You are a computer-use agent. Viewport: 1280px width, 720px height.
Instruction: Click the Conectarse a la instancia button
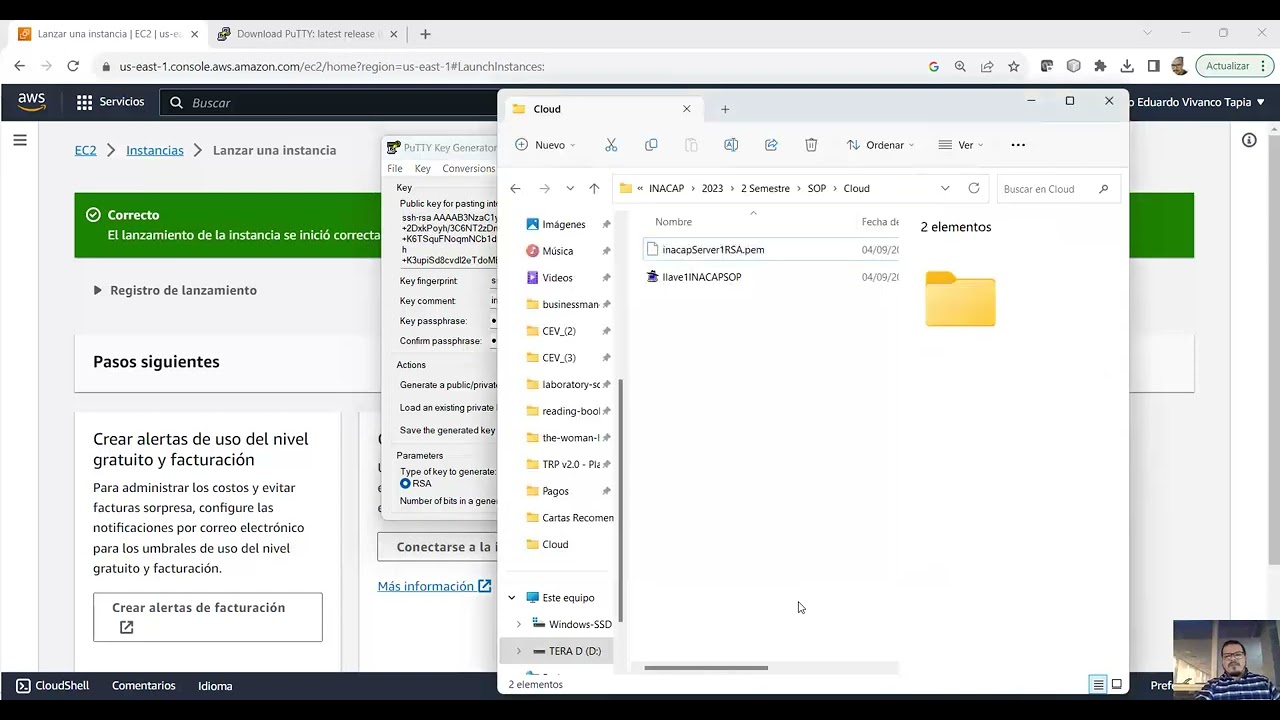click(x=437, y=547)
